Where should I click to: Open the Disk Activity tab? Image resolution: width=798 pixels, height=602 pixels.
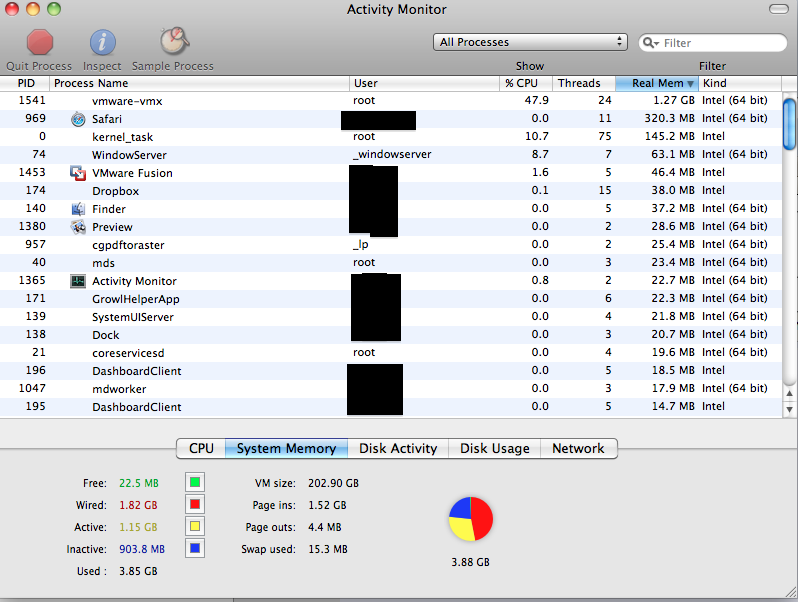click(x=398, y=448)
